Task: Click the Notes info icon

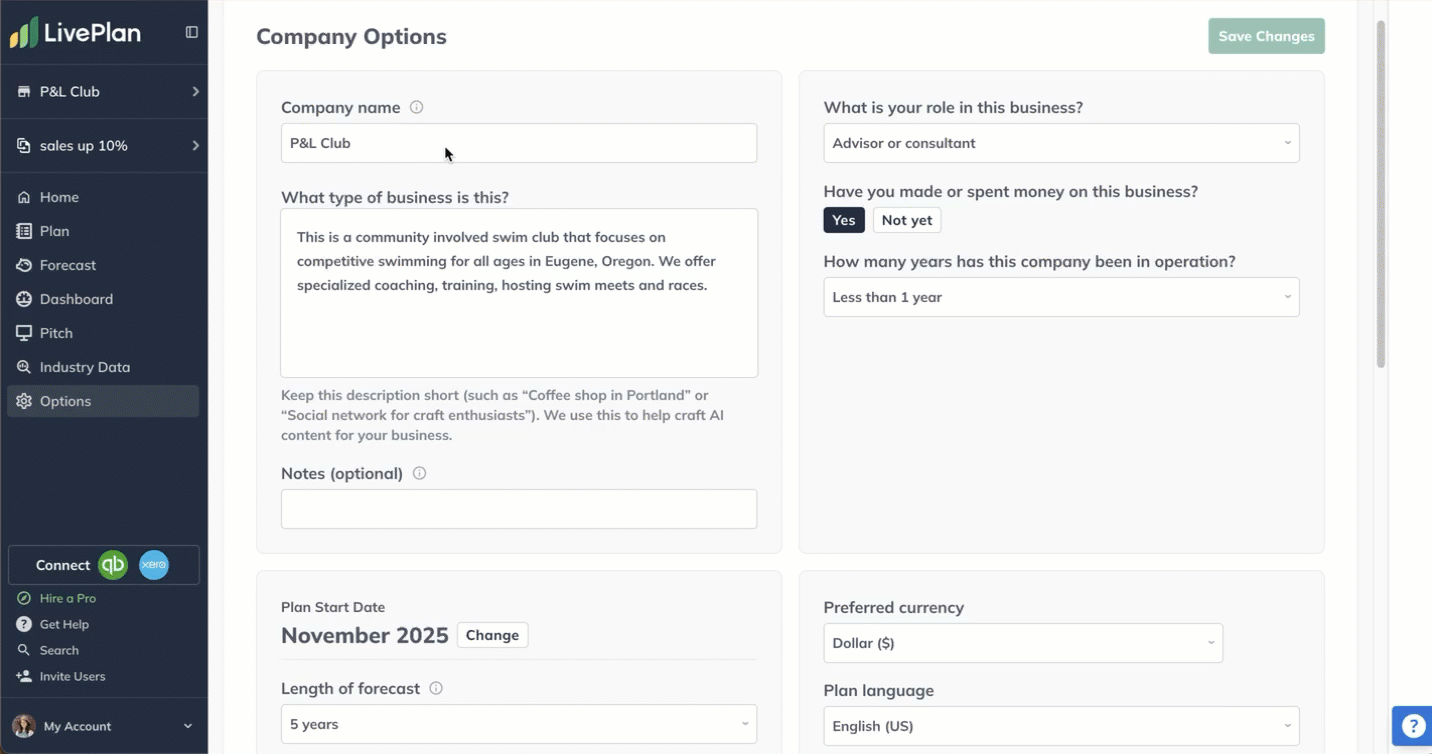Action: pos(420,473)
